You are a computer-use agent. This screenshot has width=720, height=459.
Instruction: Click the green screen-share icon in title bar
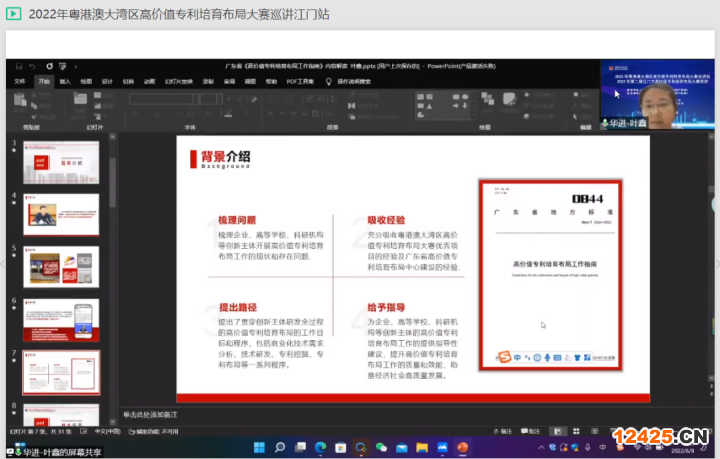click(x=15, y=15)
